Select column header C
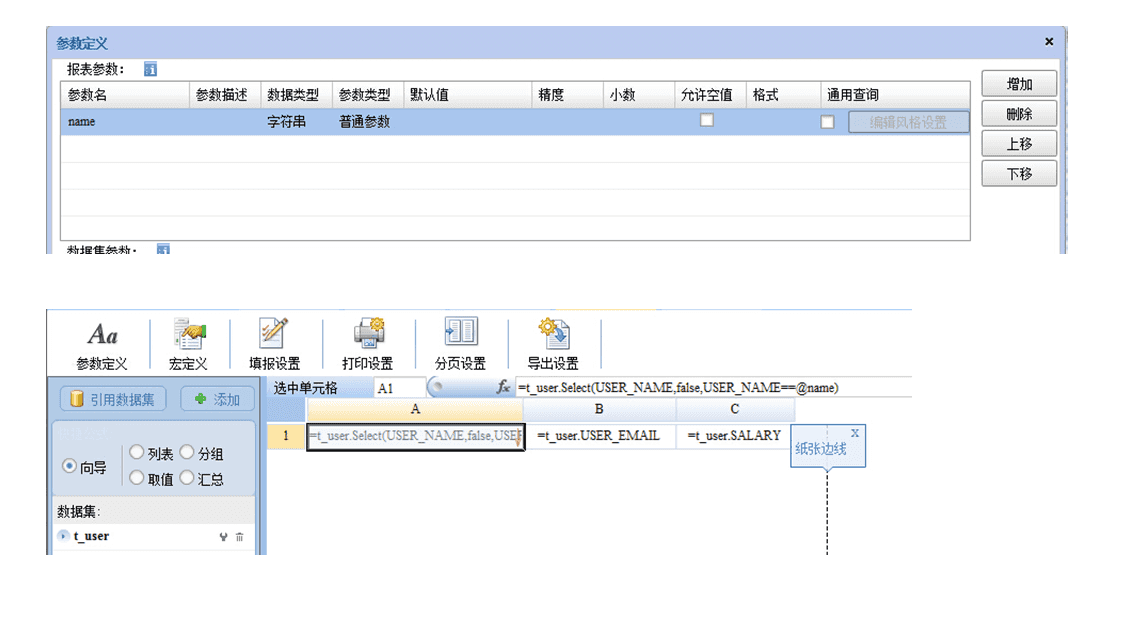The width and height of the screenshot is (1134, 640). (x=734, y=409)
